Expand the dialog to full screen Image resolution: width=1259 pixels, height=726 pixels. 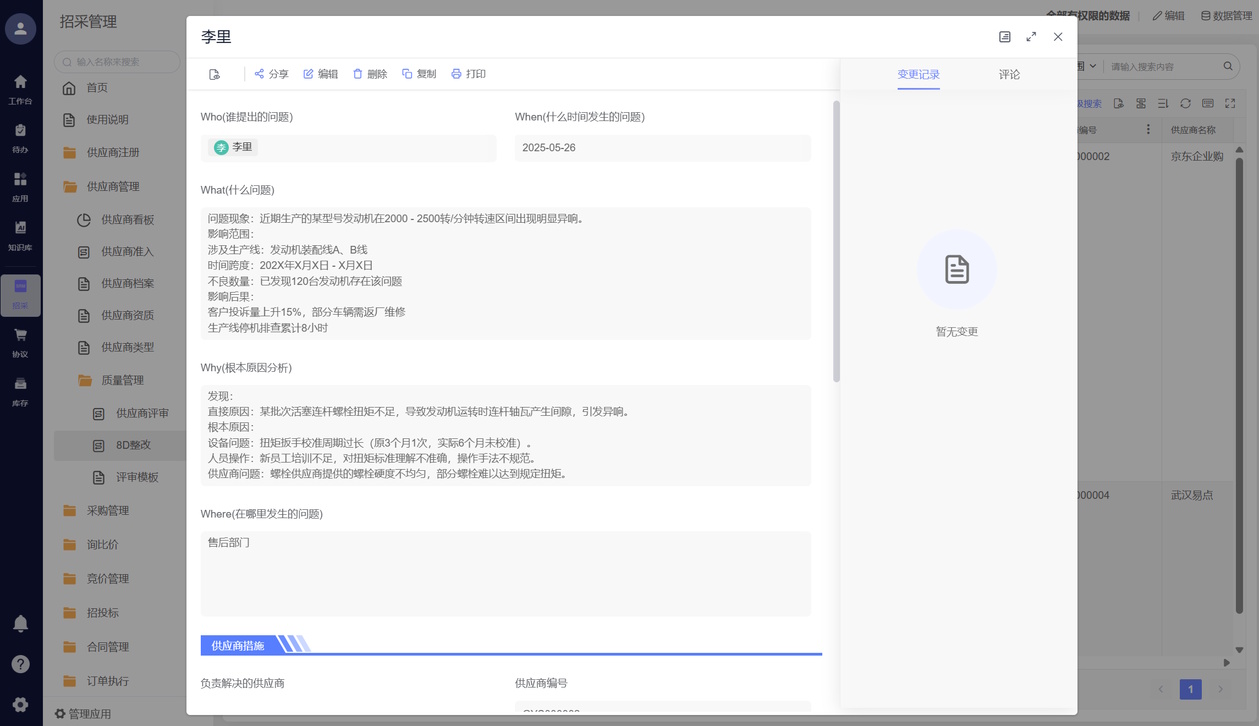tap(1031, 37)
